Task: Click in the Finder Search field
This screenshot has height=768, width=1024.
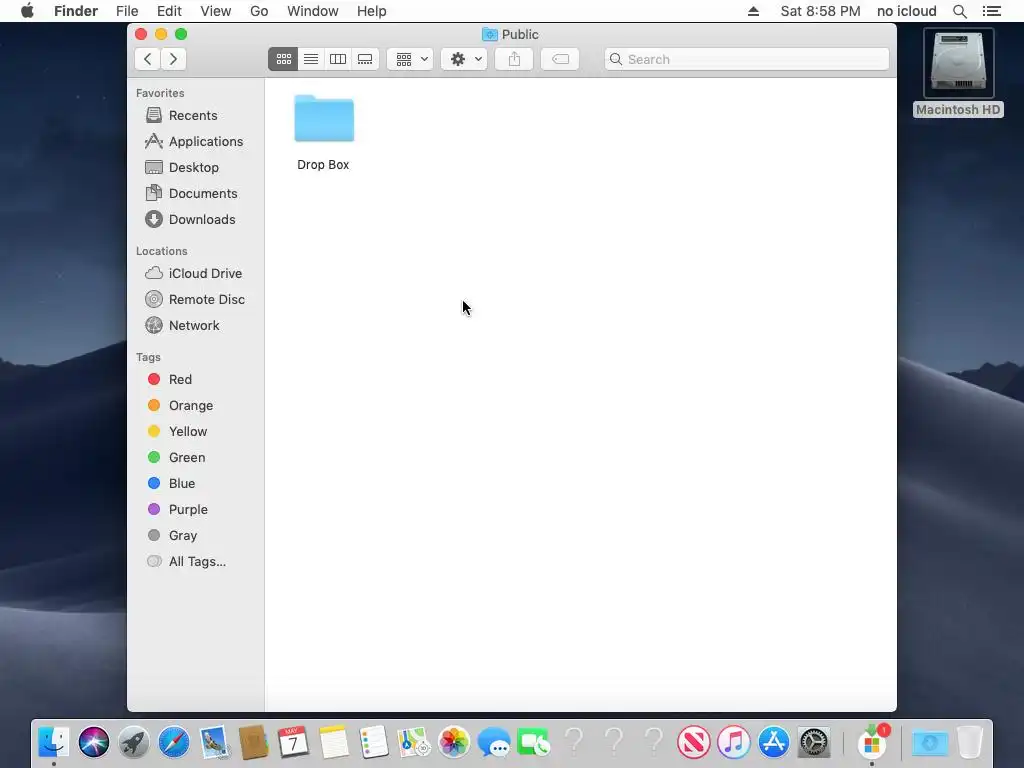Action: click(746, 59)
